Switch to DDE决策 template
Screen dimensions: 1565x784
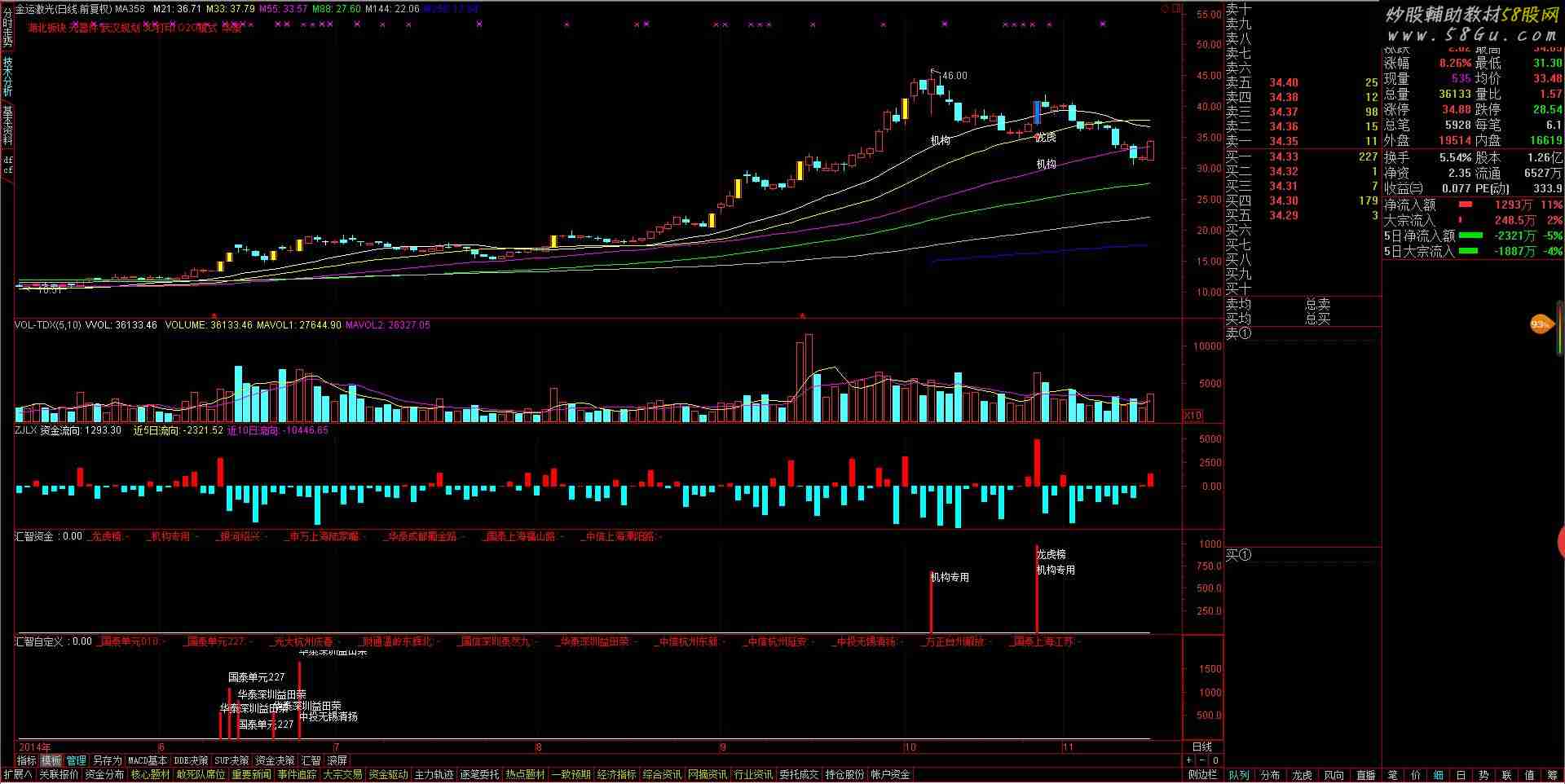coord(191,760)
